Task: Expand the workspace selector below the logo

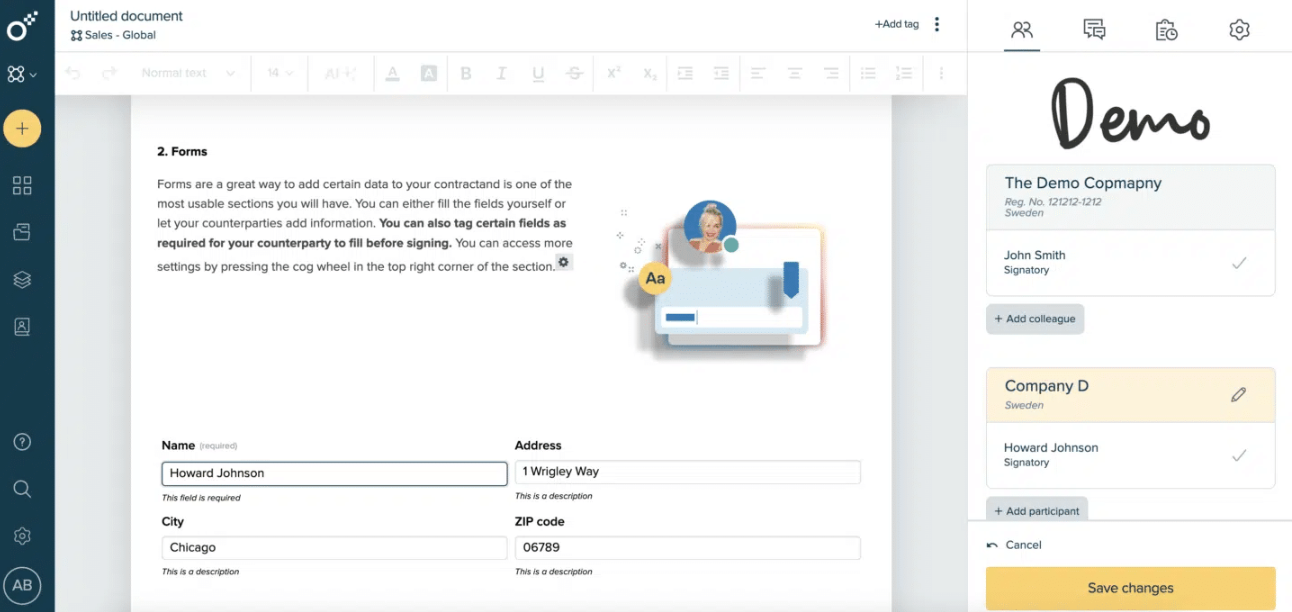Action: [22, 74]
